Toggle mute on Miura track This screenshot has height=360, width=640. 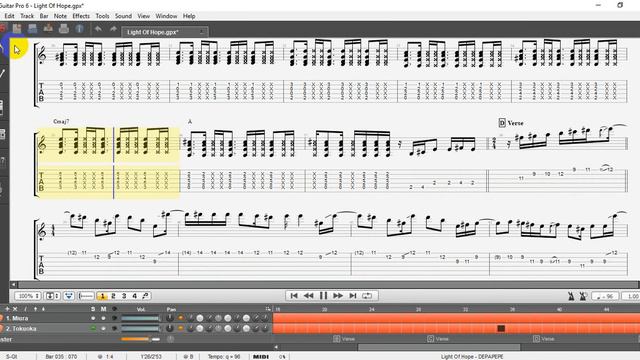point(103,318)
